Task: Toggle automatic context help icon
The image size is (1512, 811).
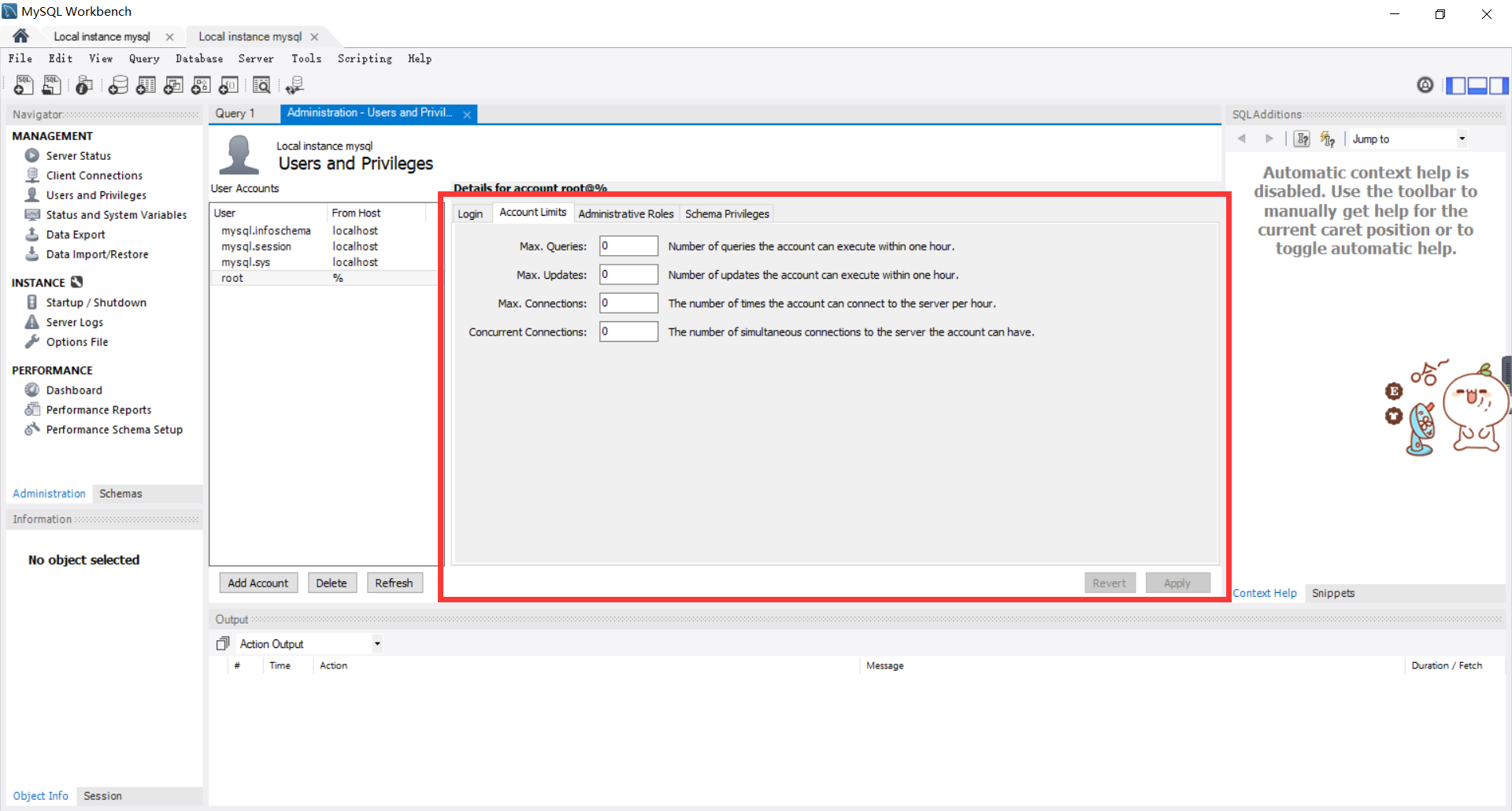Action: pos(1328,139)
